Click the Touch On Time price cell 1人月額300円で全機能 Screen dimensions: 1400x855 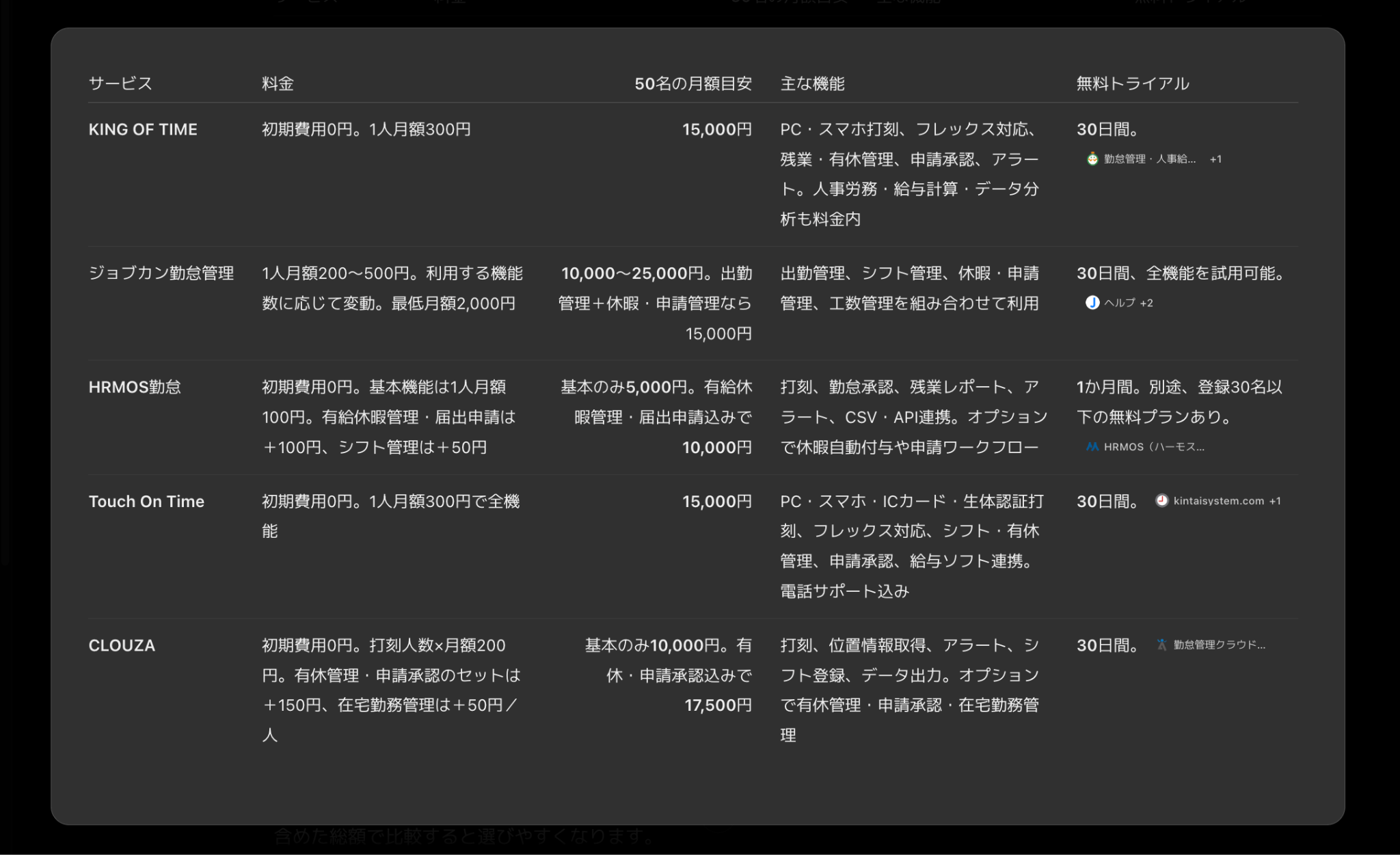coord(391,516)
